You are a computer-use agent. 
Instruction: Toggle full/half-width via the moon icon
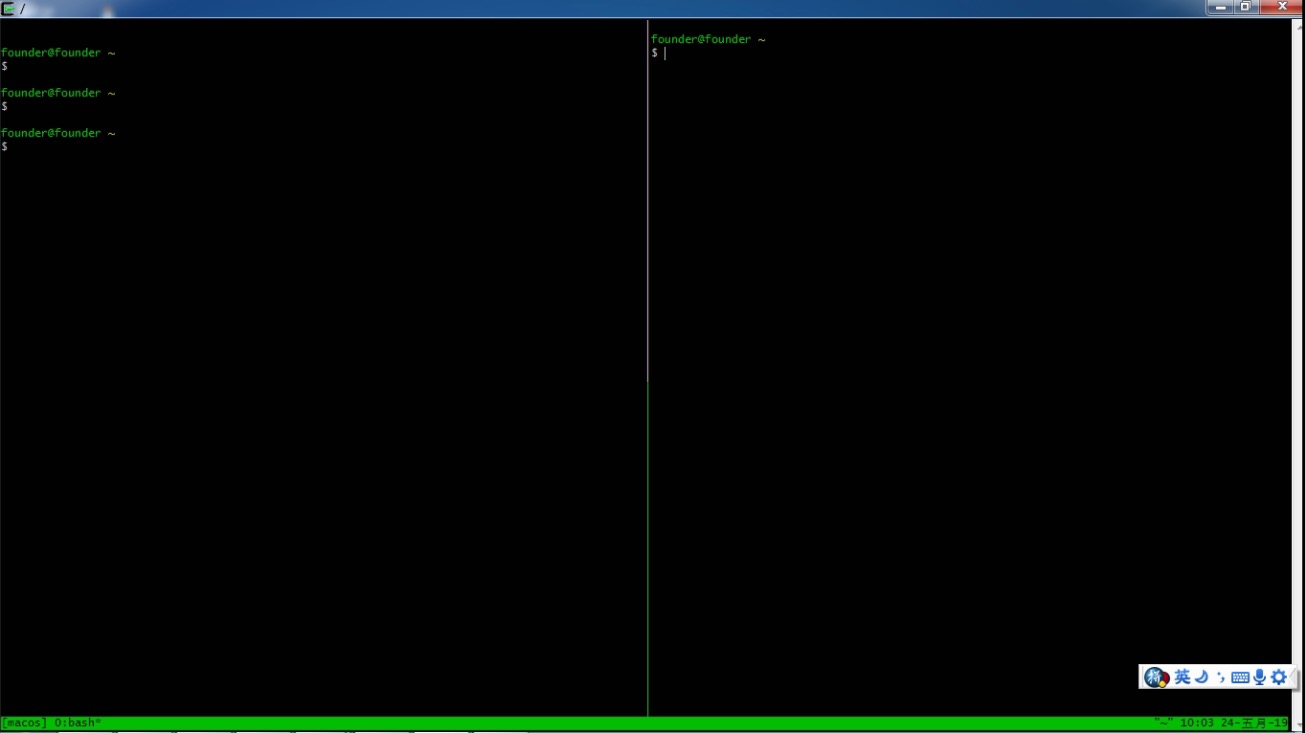point(1202,677)
